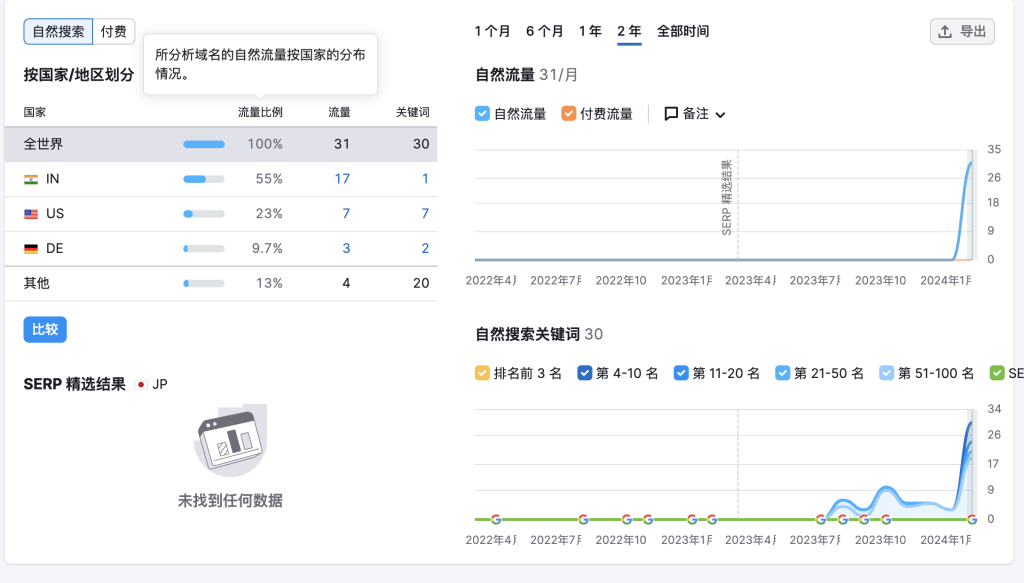Click the blue 比较 button
Screen dimensions: 1024x583
45,330
